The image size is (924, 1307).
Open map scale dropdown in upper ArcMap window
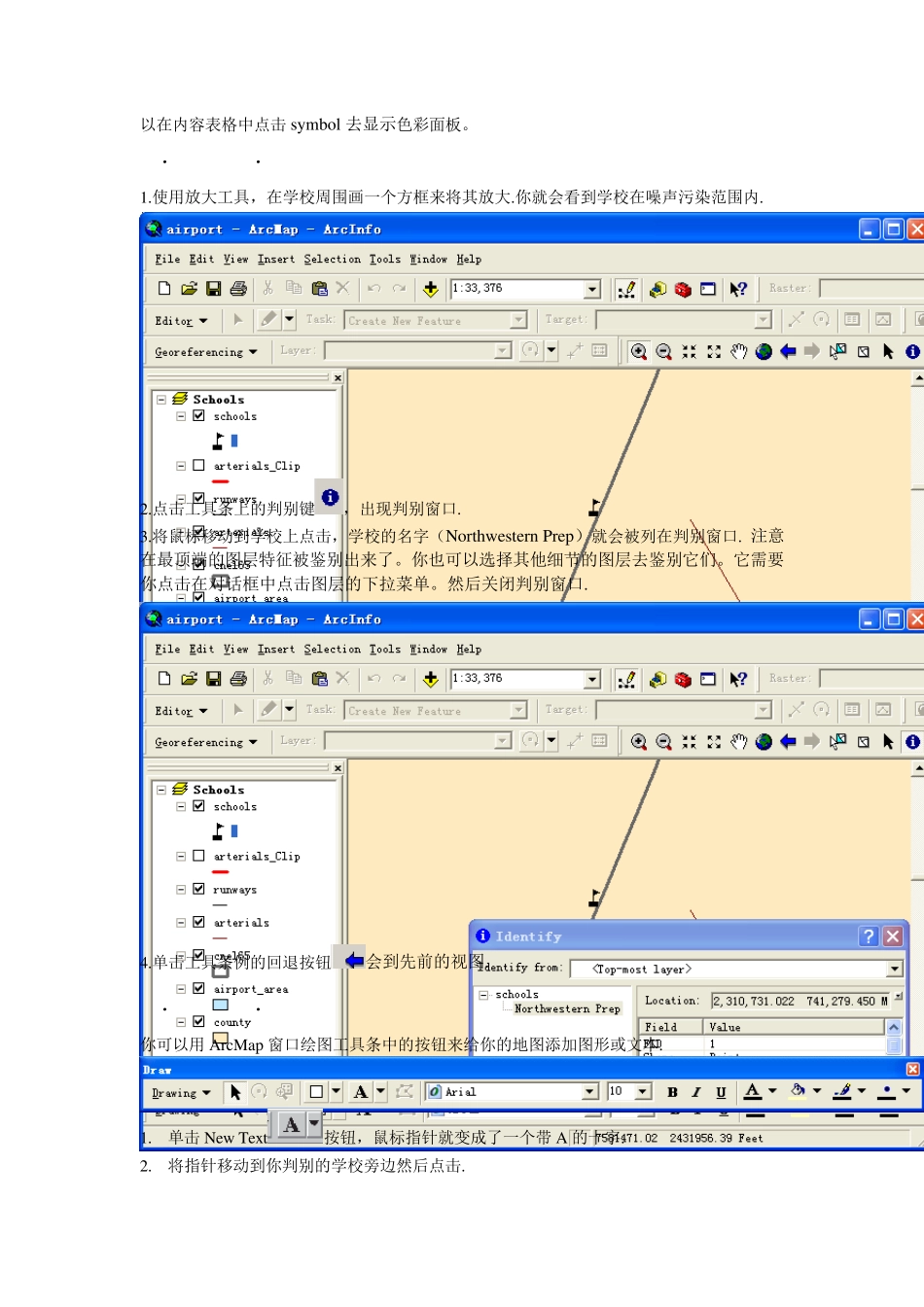pyautogui.click(x=592, y=289)
